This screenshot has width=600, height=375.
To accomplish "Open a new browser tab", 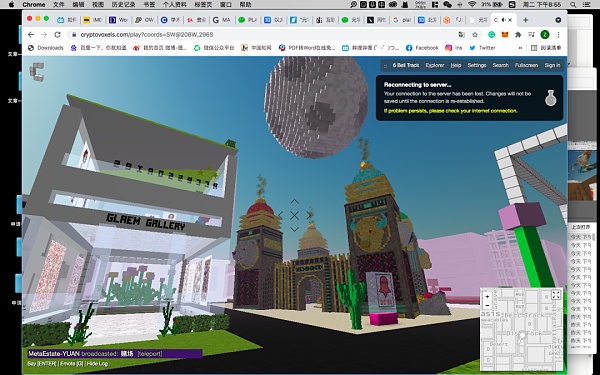I will click(525, 20).
